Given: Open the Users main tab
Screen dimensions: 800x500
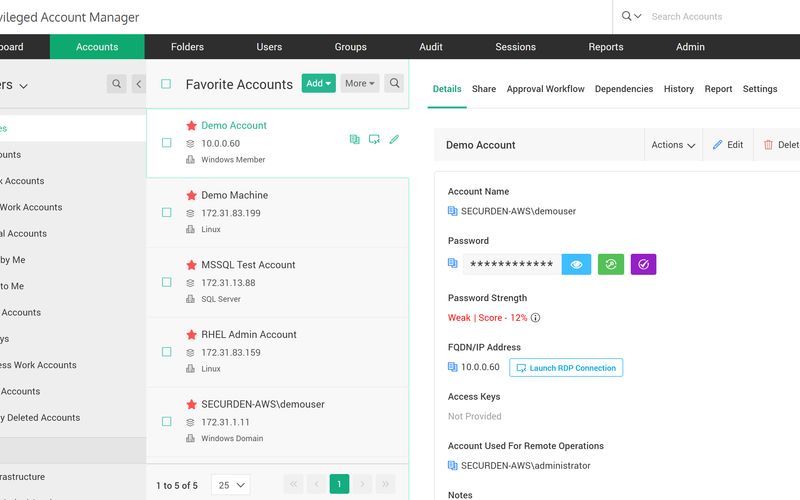Looking at the screenshot, I should pyautogui.click(x=269, y=47).
